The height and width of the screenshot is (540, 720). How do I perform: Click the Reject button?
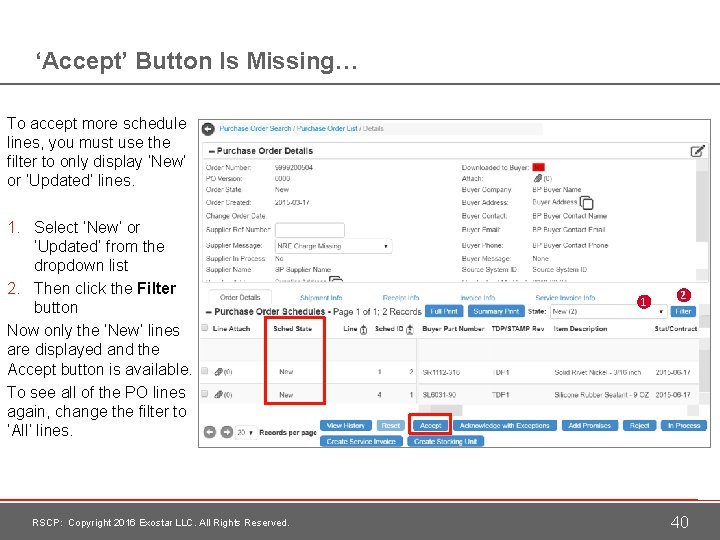[x=639, y=426]
